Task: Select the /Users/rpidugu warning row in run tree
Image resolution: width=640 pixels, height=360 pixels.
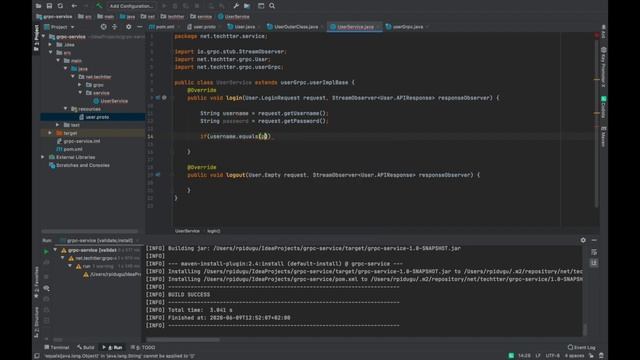Action: tap(112, 274)
